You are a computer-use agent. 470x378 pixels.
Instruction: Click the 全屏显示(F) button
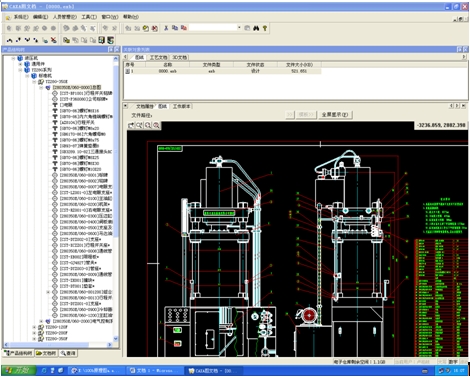coord(335,115)
